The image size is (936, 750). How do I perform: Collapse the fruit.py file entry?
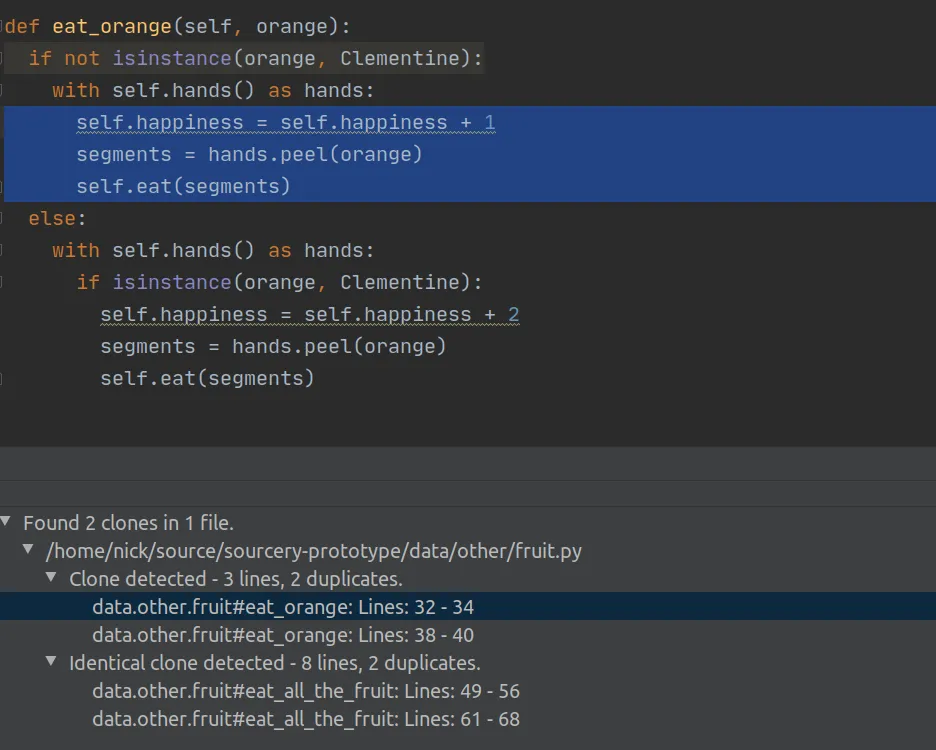pyautogui.click(x=28, y=550)
